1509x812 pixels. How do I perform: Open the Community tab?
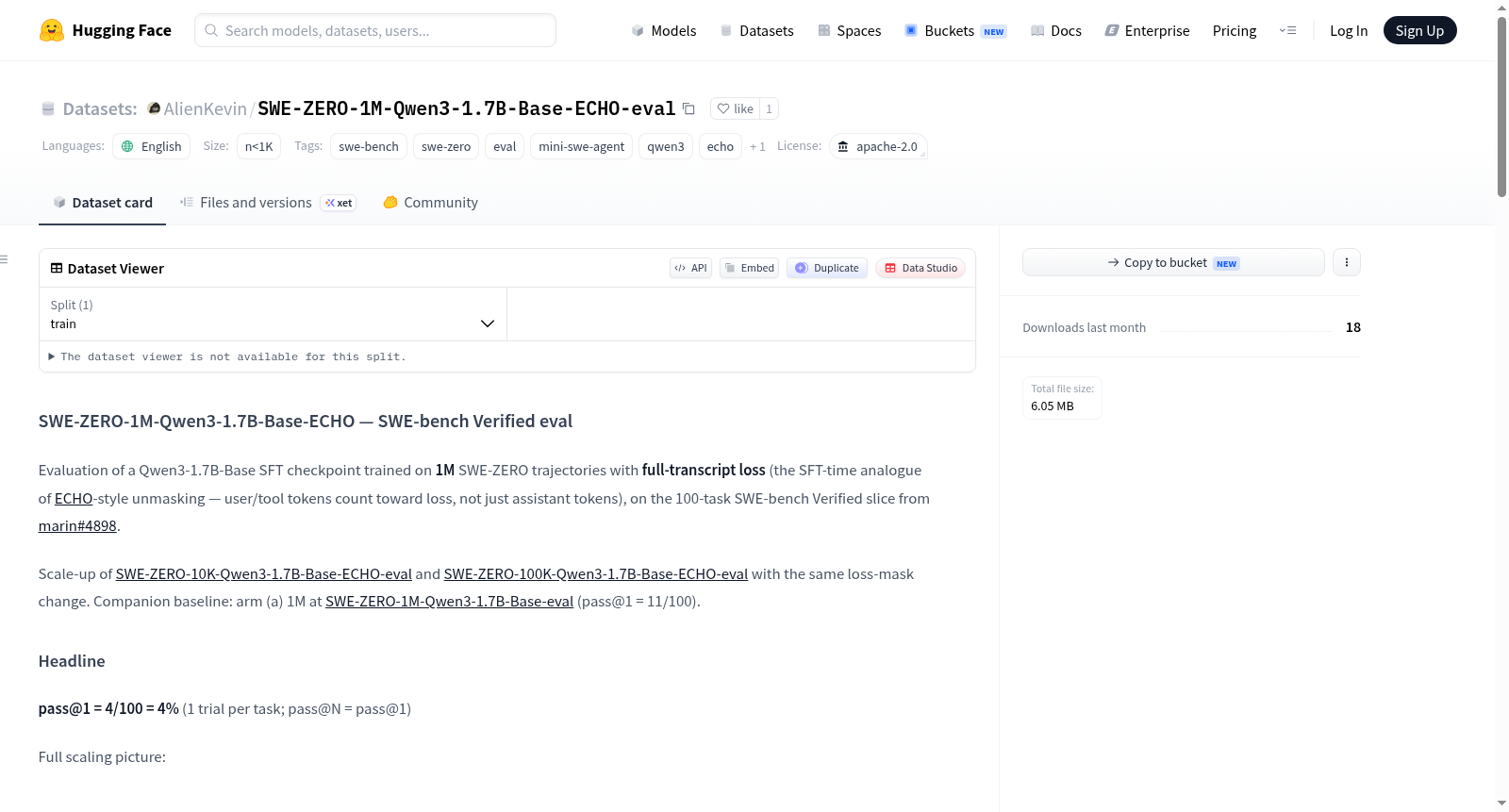tap(430, 202)
